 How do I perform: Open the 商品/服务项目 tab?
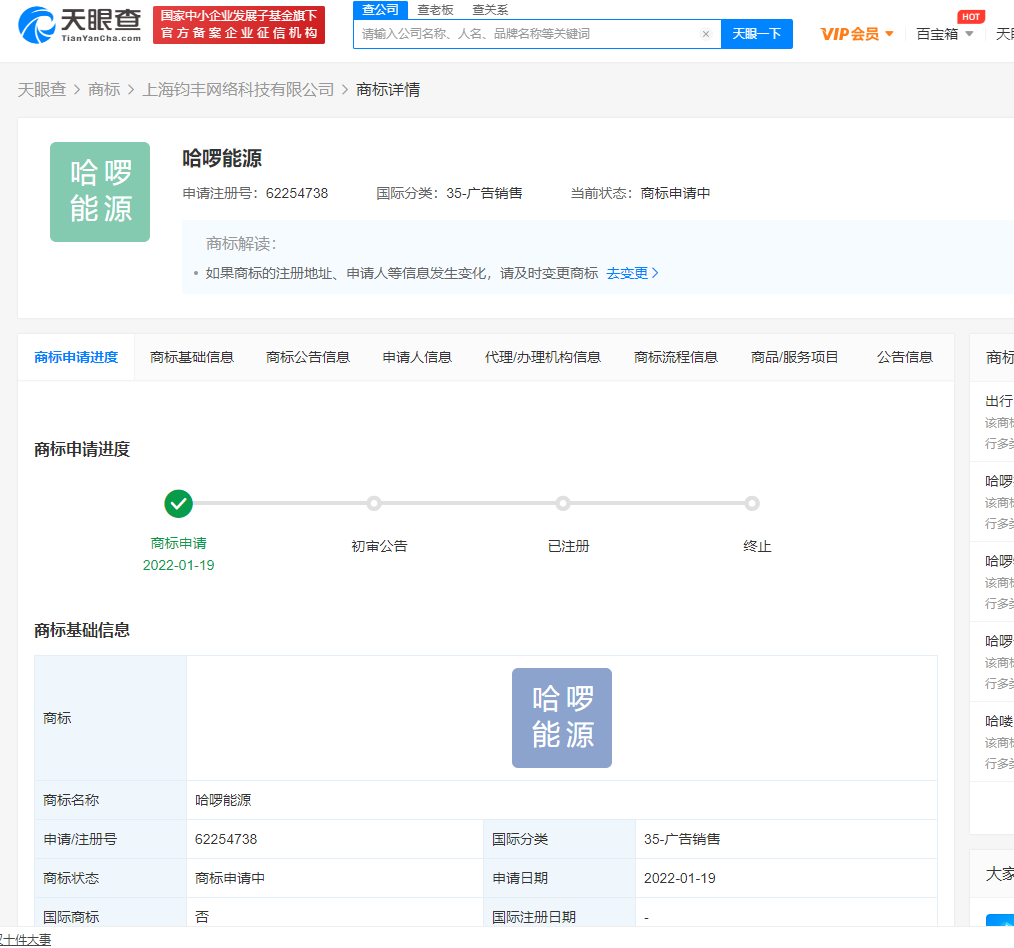tap(794, 357)
